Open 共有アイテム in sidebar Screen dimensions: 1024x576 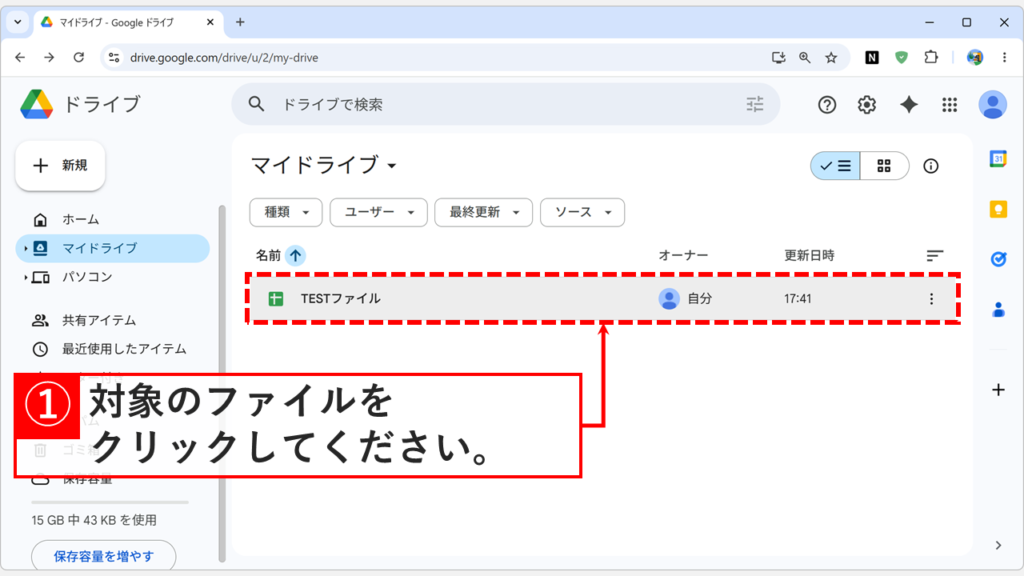pyautogui.click(x=99, y=321)
